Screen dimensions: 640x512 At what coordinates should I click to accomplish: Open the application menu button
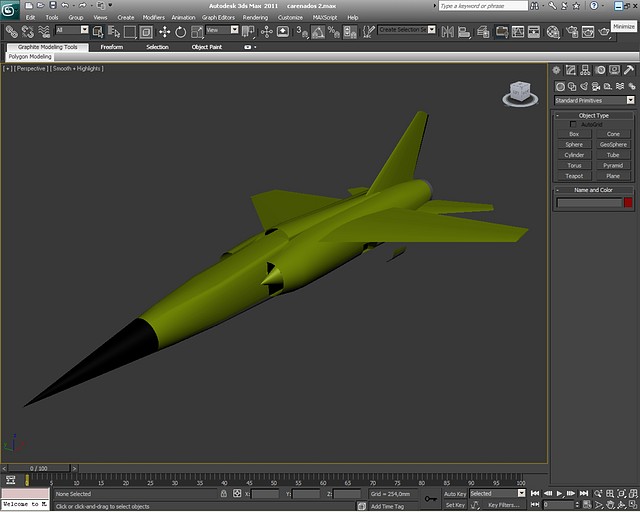tap(9, 10)
